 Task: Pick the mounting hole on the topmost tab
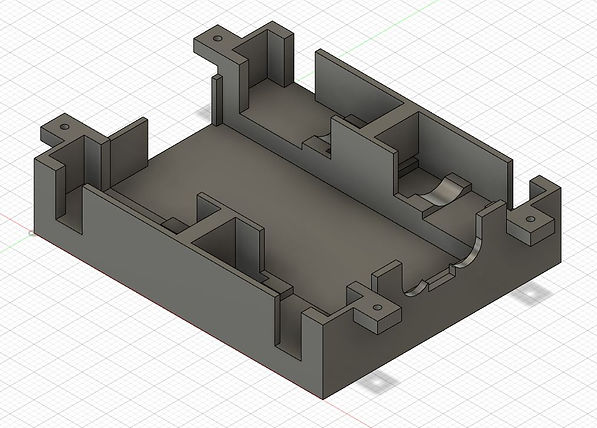(217, 38)
